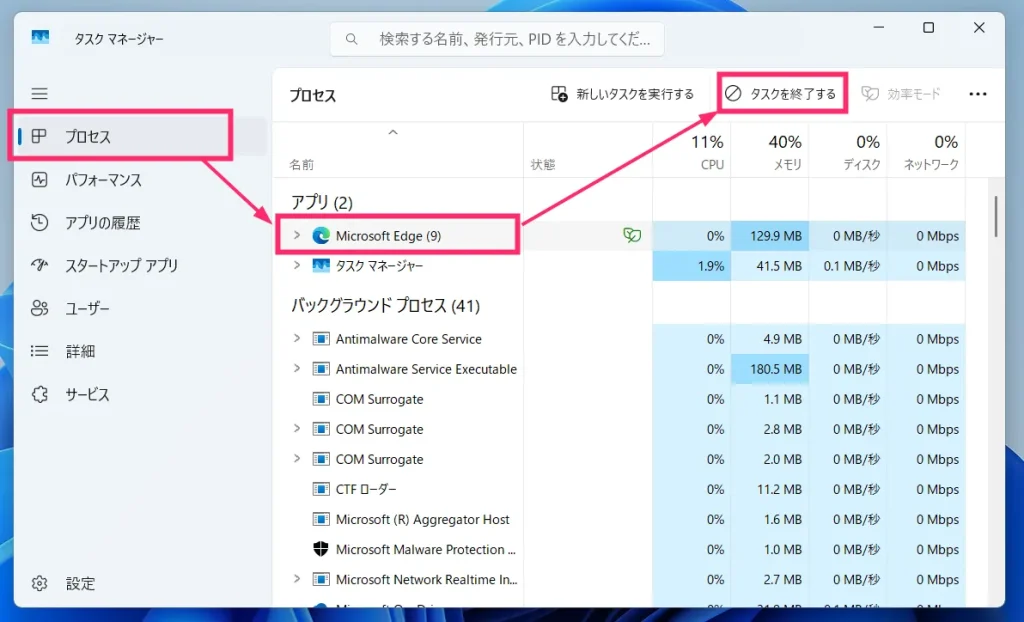
Task: Click the Microsoft Network Realtime process icon
Action: 321,580
